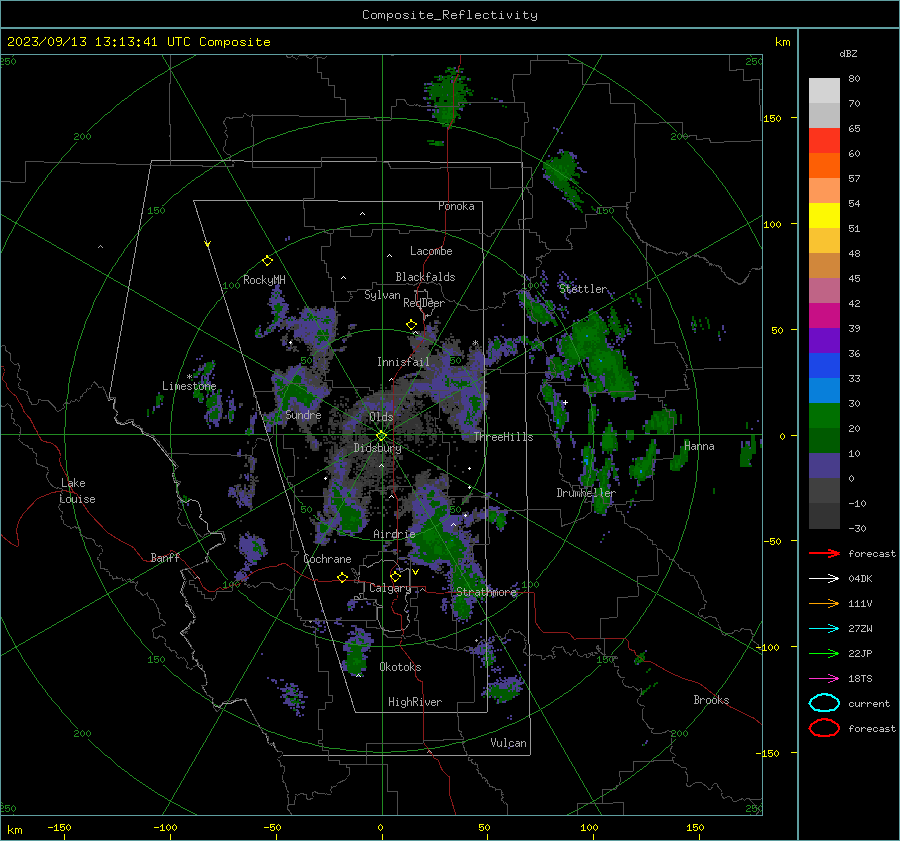Viewport: 900px width, 841px height.
Task: Click the yellow swatch in the dBZ scale
Action: pos(824,215)
